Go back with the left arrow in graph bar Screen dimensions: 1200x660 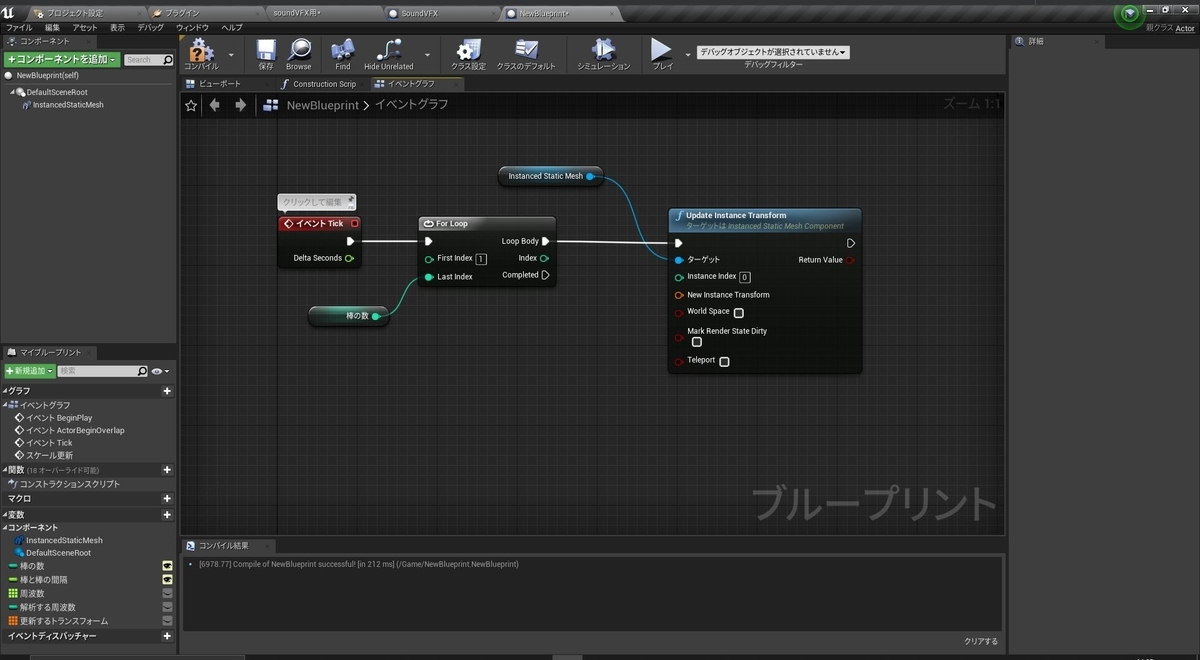coord(215,105)
